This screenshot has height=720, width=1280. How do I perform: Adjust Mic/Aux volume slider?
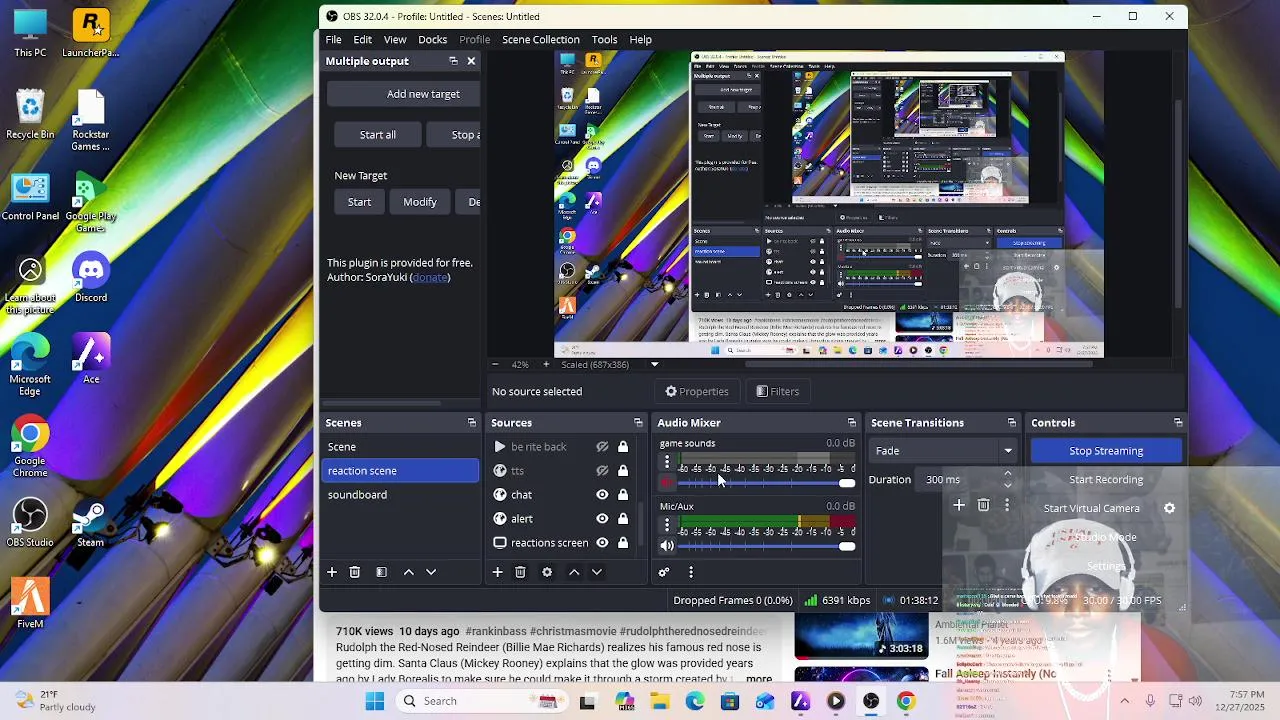(x=767, y=546)
